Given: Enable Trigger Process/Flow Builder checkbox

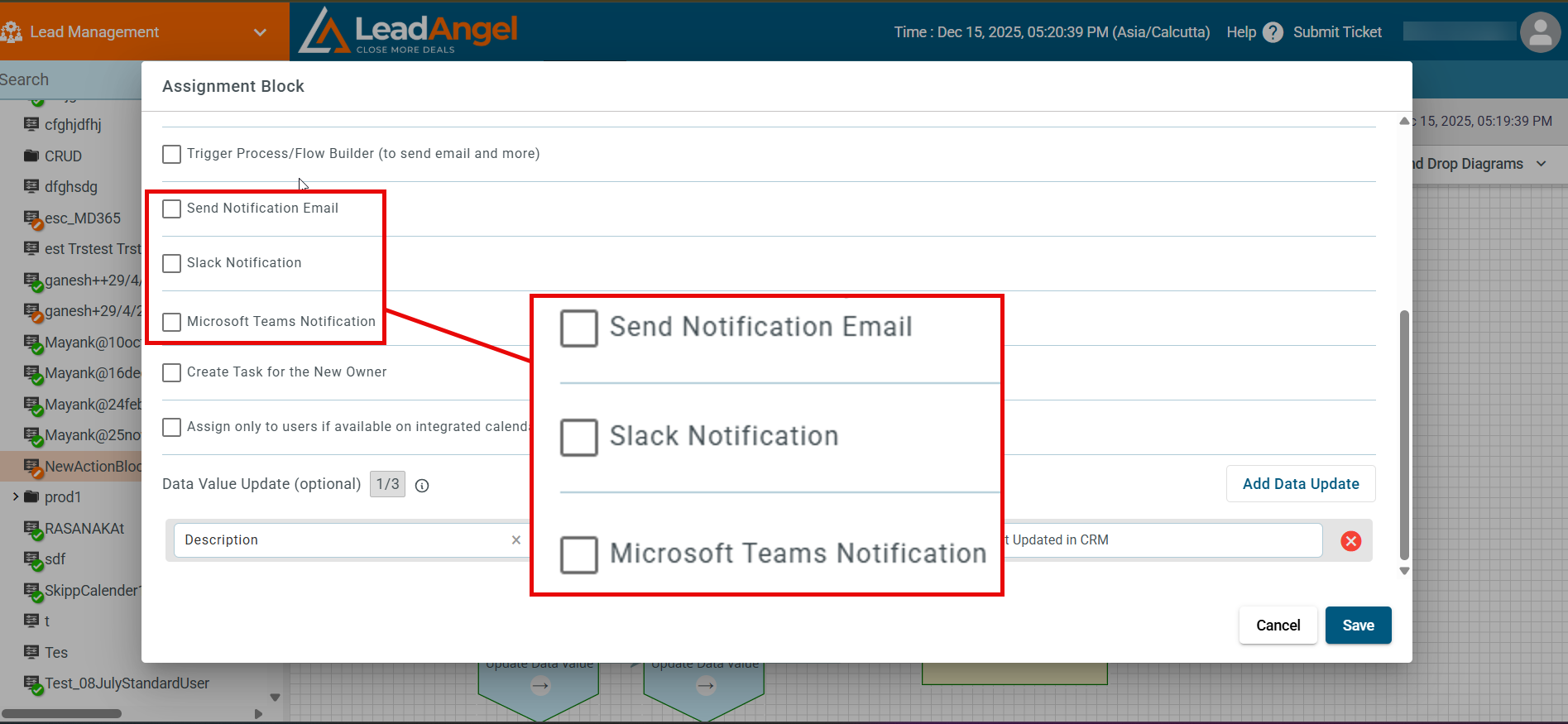Looking at the screenshot, I should tap(171, 154).
